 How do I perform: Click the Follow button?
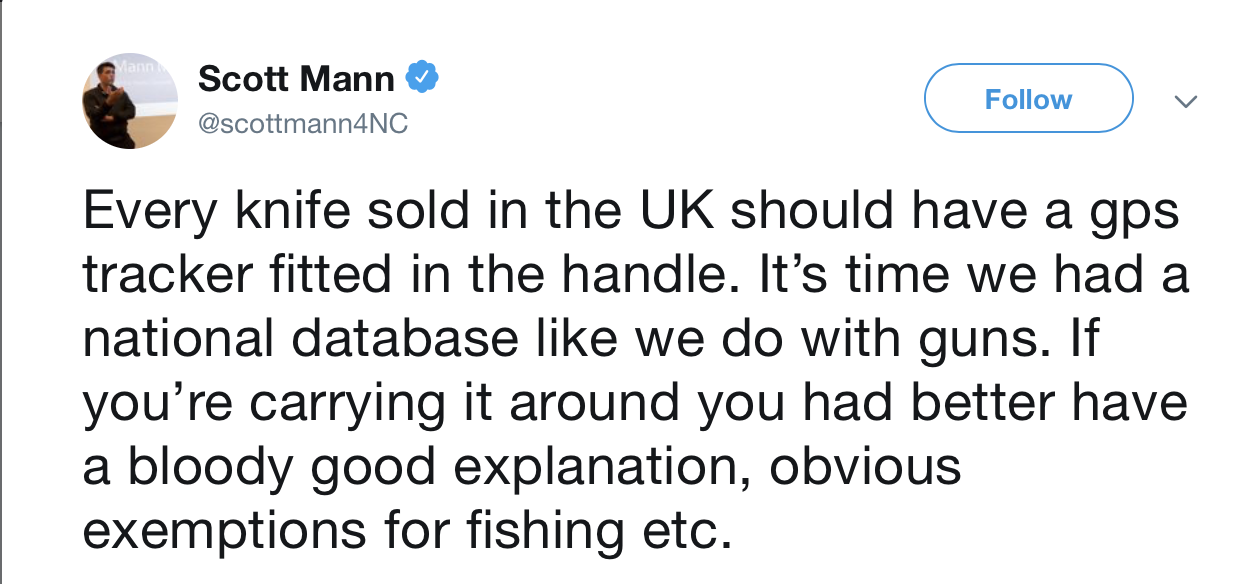pyautogui.click(x=1028, y=99)
